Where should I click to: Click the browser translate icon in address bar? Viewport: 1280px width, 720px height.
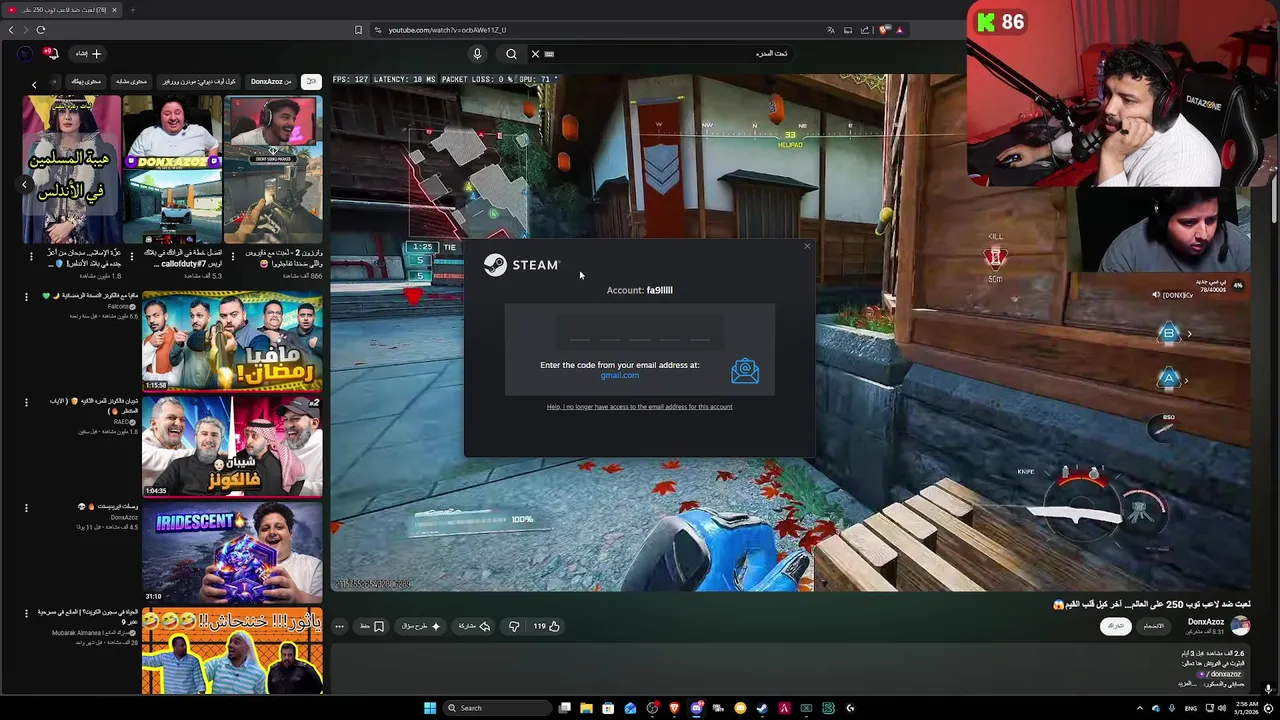pyautogui.click(x=830, y=30)
